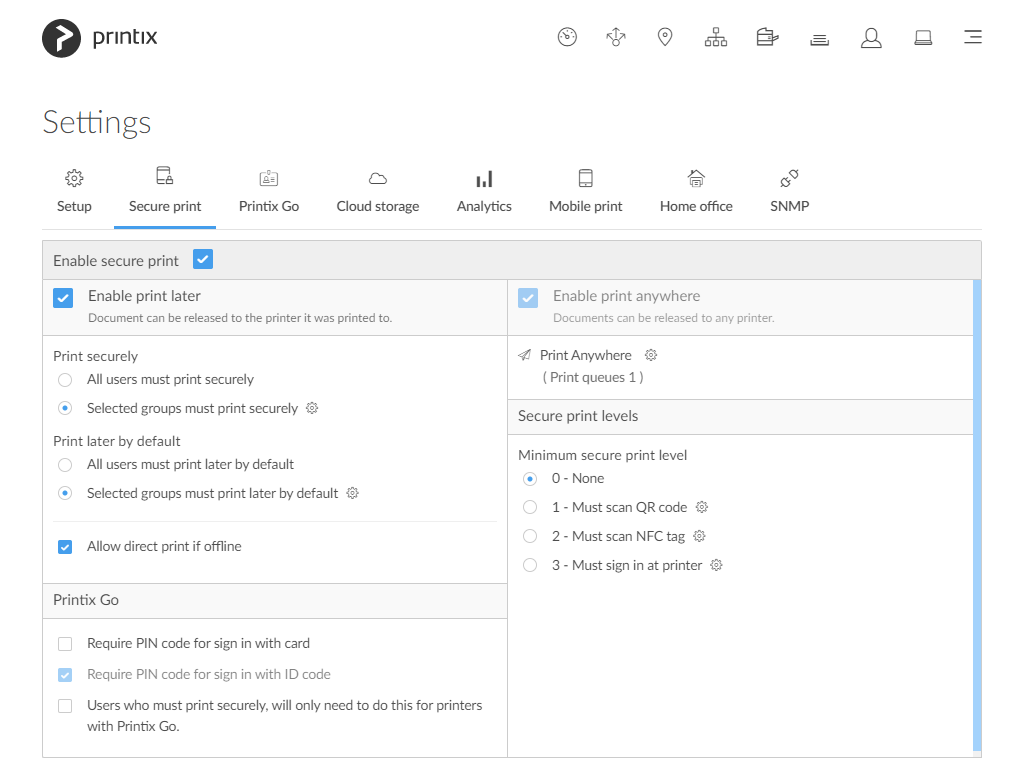
Task: Toggle Allow direct print if offline
Action: tap(65, 547)
